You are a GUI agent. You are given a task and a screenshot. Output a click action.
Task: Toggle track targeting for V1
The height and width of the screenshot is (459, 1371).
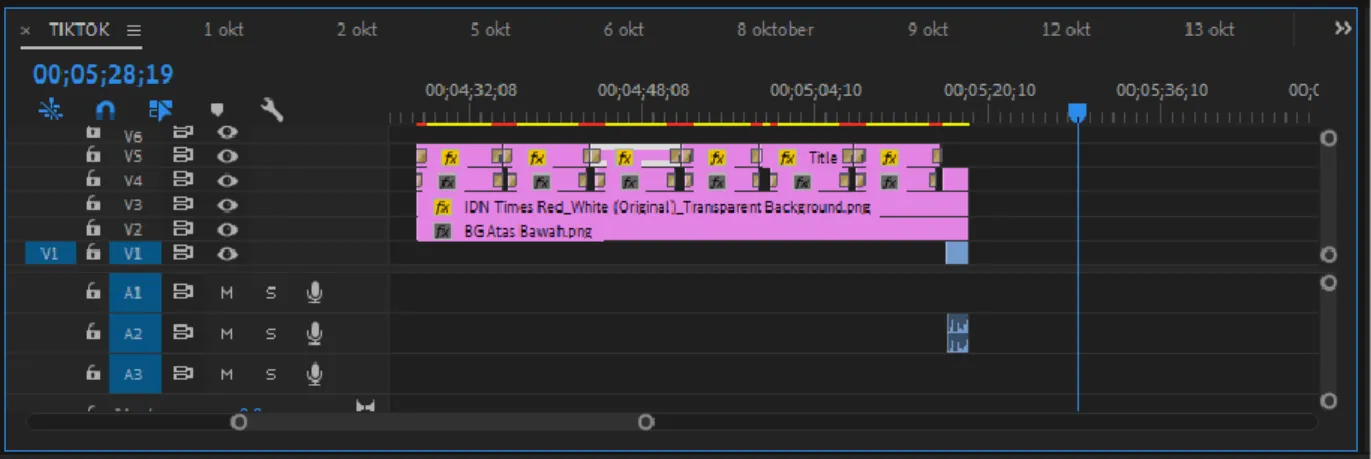click(133, 254)
